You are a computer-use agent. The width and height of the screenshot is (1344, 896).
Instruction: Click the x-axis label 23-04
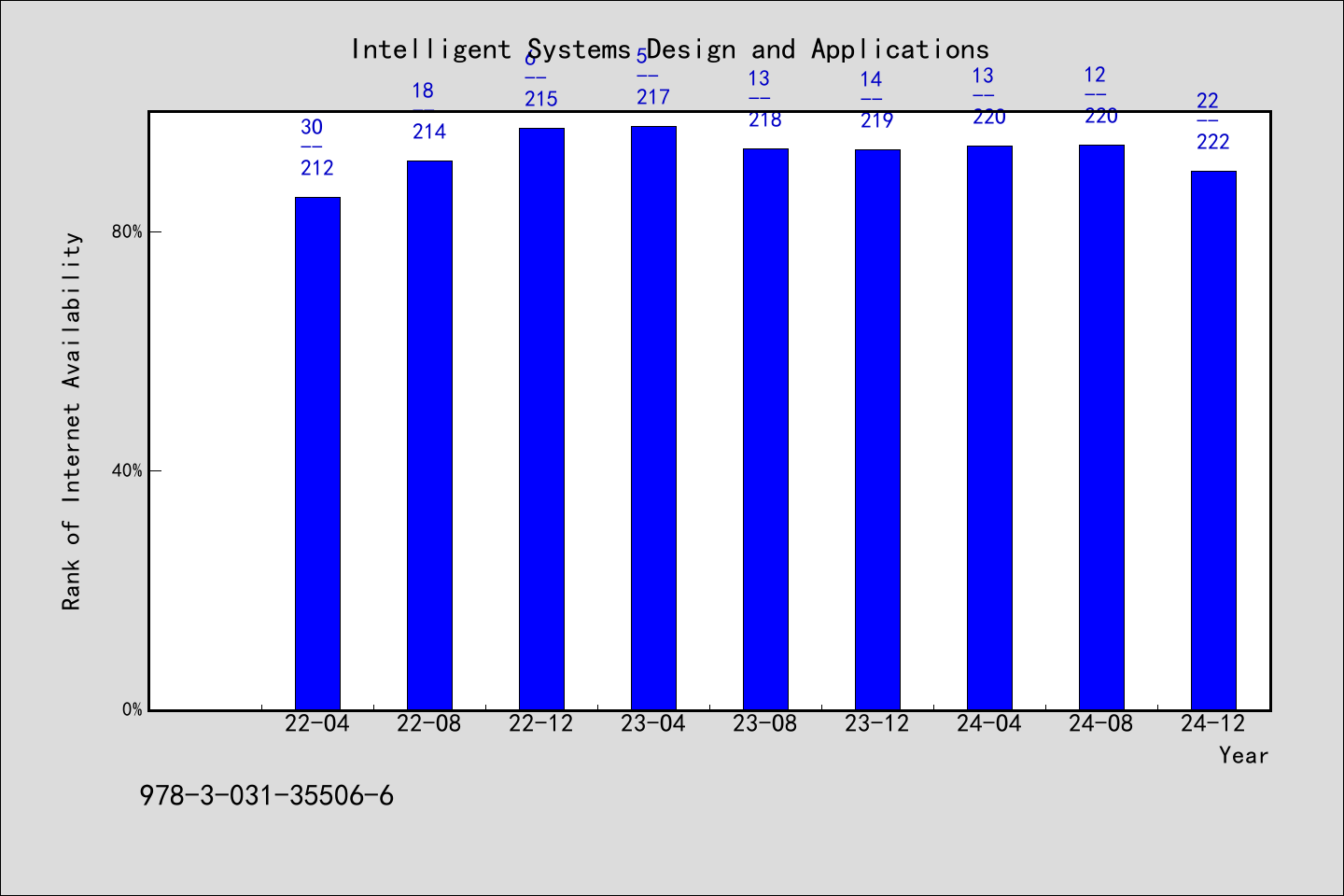(x=653, y=723)
